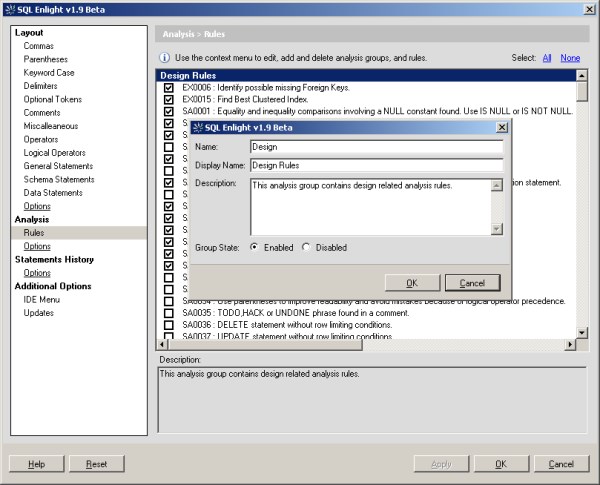The image size is (600, 485).
Task: Click the dialog description scroll down arrow
Action: pos(497,229)
